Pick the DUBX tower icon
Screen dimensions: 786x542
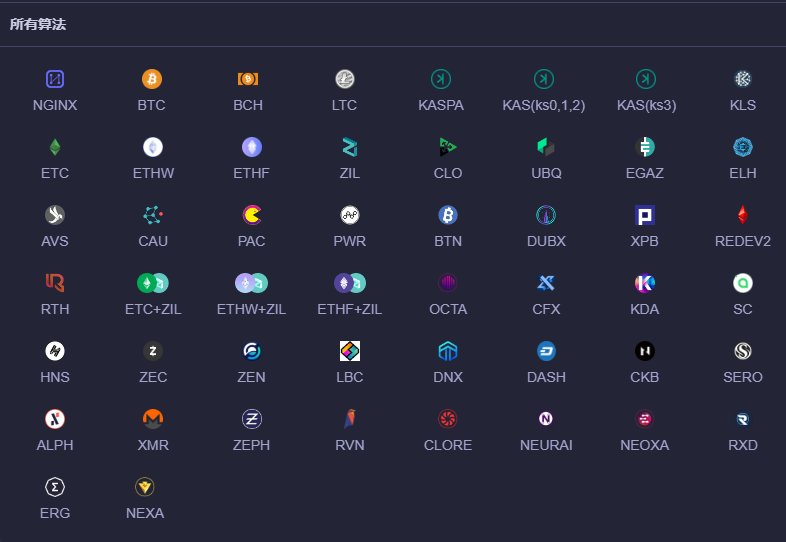(546, 215)
